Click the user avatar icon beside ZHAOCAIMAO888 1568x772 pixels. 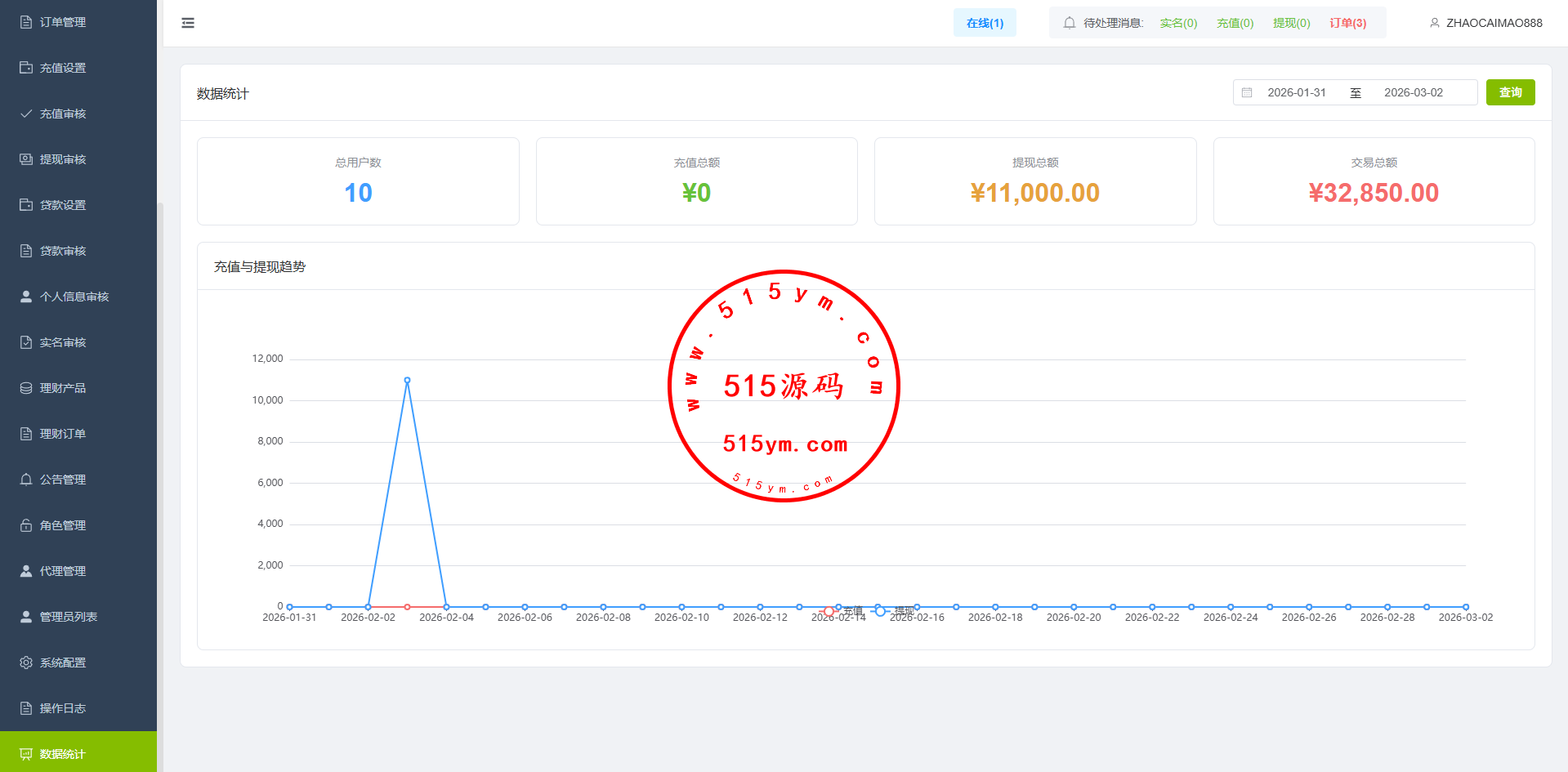tap(1434, 23)
